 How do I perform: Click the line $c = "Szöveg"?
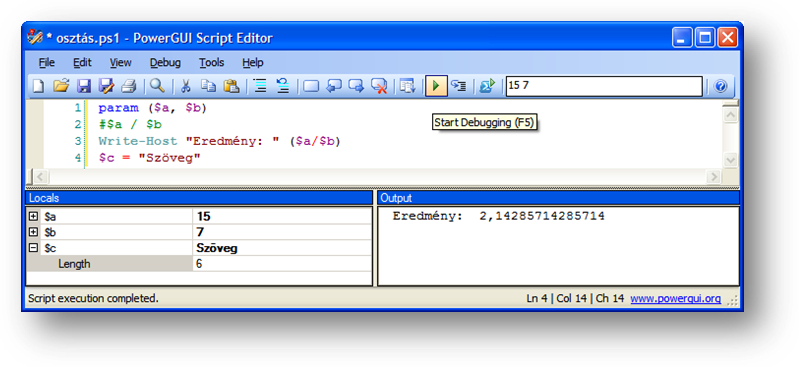(x=149, y=158)
